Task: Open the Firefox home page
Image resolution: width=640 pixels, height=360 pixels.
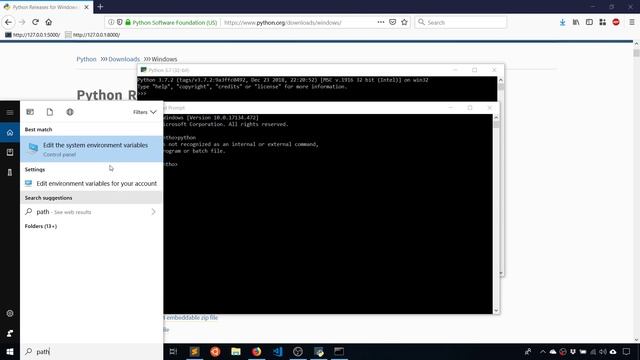Action: click(49, 22)
